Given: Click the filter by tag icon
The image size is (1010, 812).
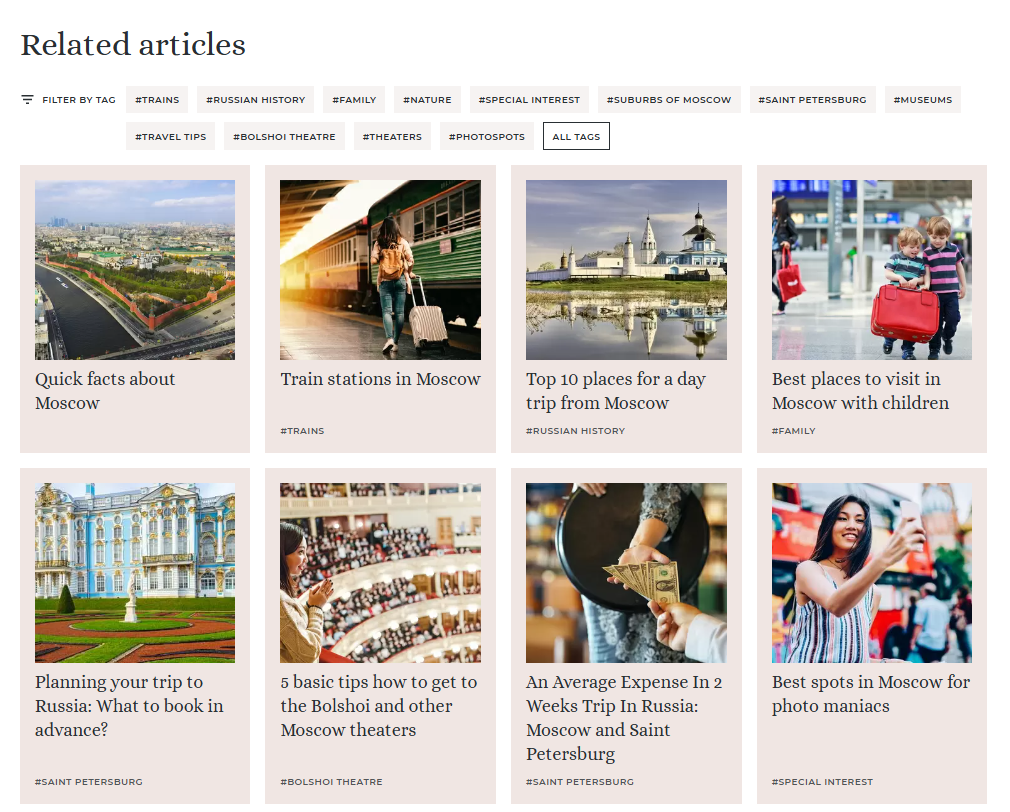Looking at the screenshot, I should (27, 100).
